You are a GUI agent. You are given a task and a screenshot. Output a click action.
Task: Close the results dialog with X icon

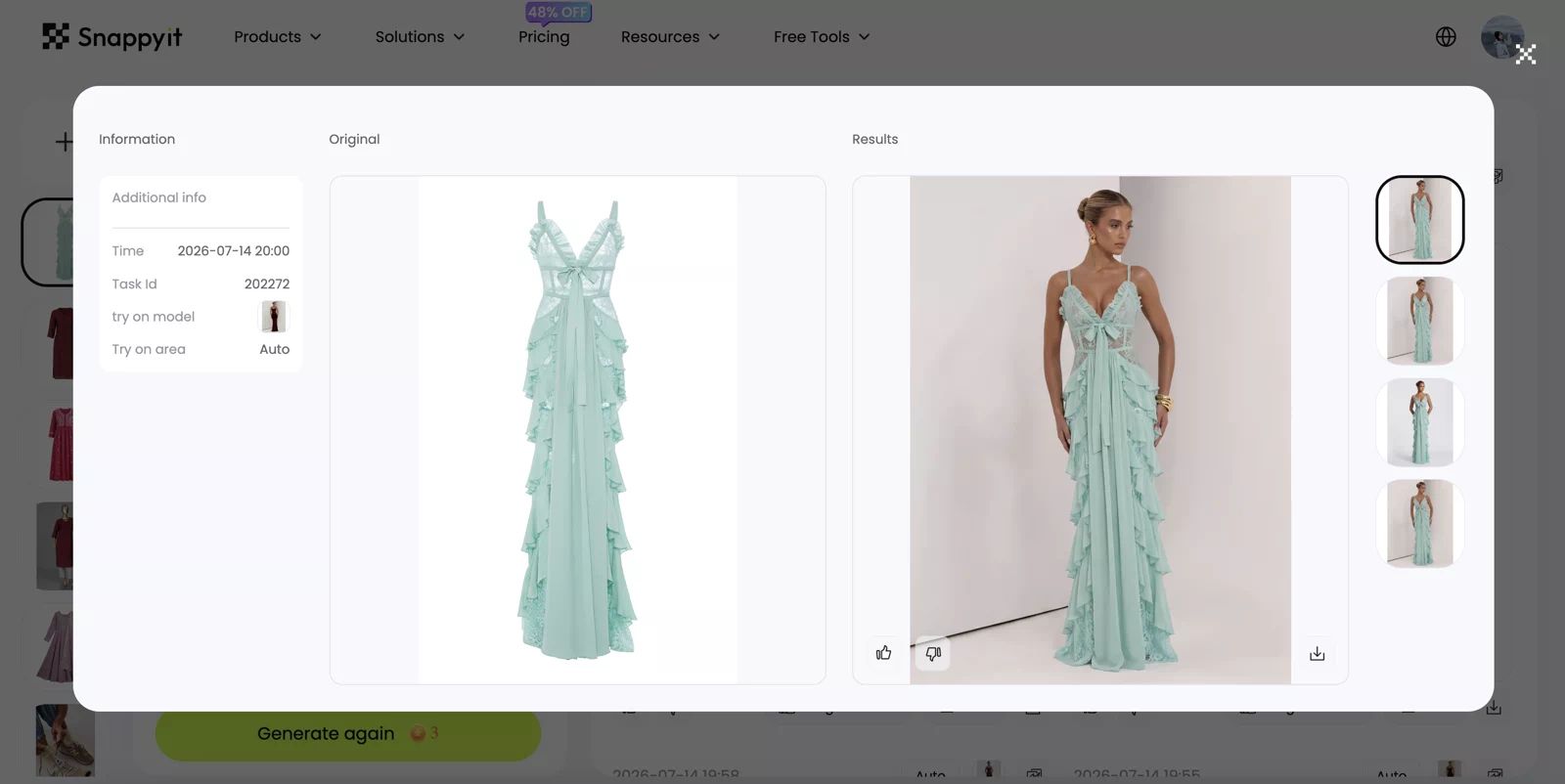pos(1526,55)
